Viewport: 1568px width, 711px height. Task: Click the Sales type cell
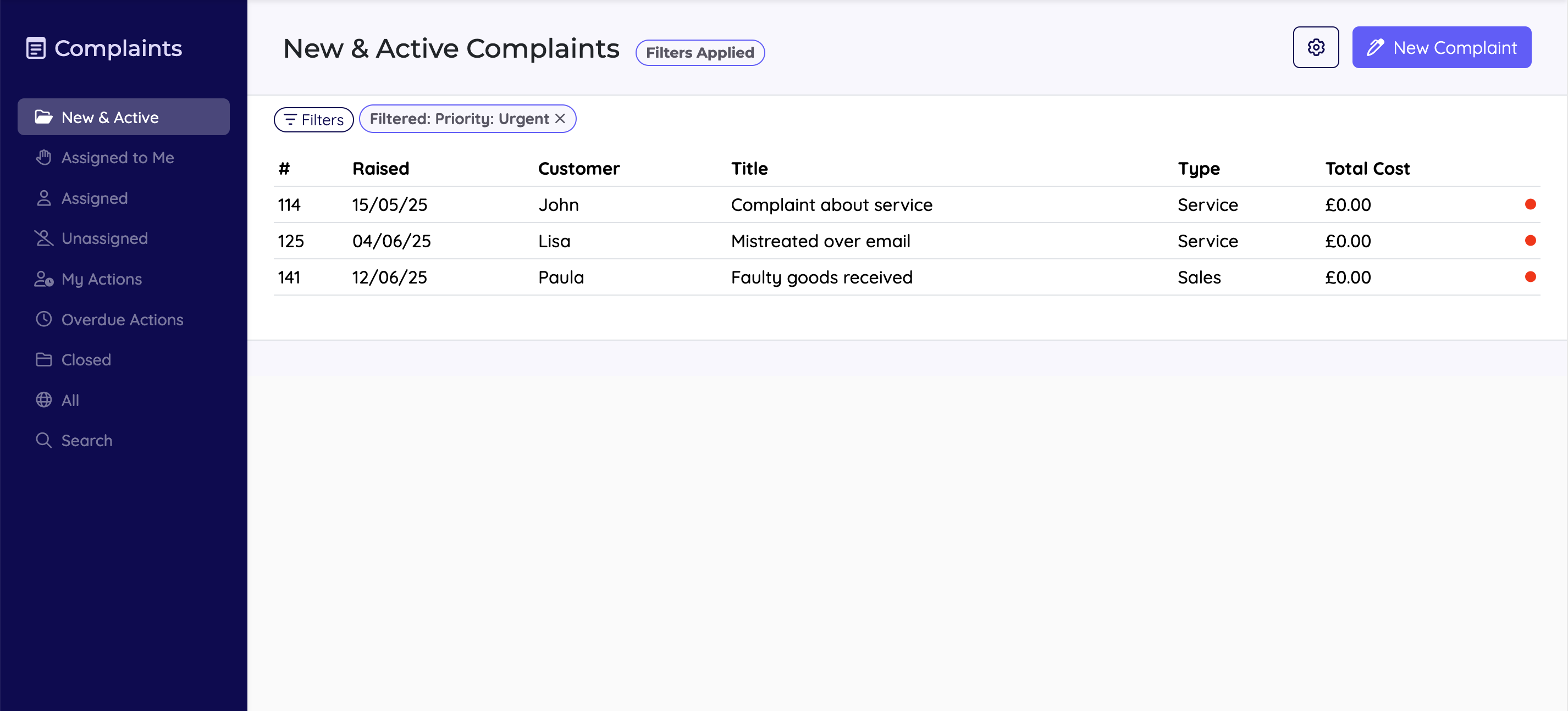coord(1199,278)
